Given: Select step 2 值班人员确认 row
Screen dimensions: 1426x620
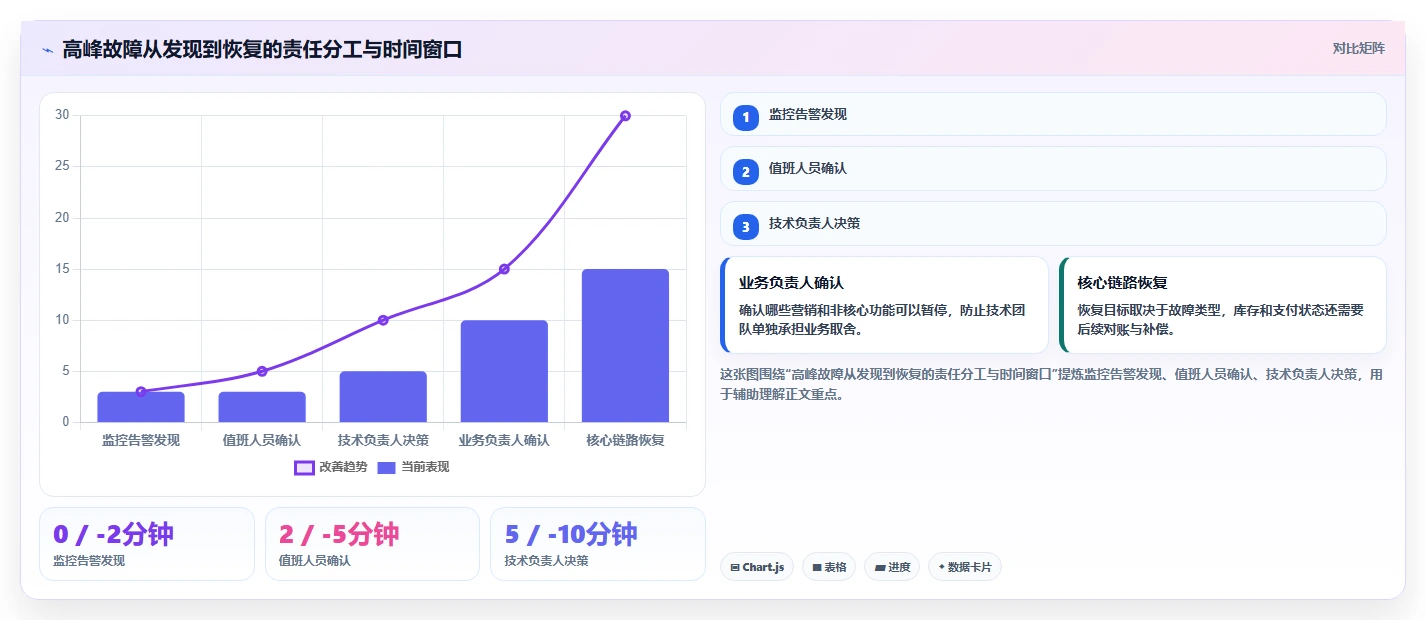Looking at the screenshot, I should click(x=1053, y=168).
